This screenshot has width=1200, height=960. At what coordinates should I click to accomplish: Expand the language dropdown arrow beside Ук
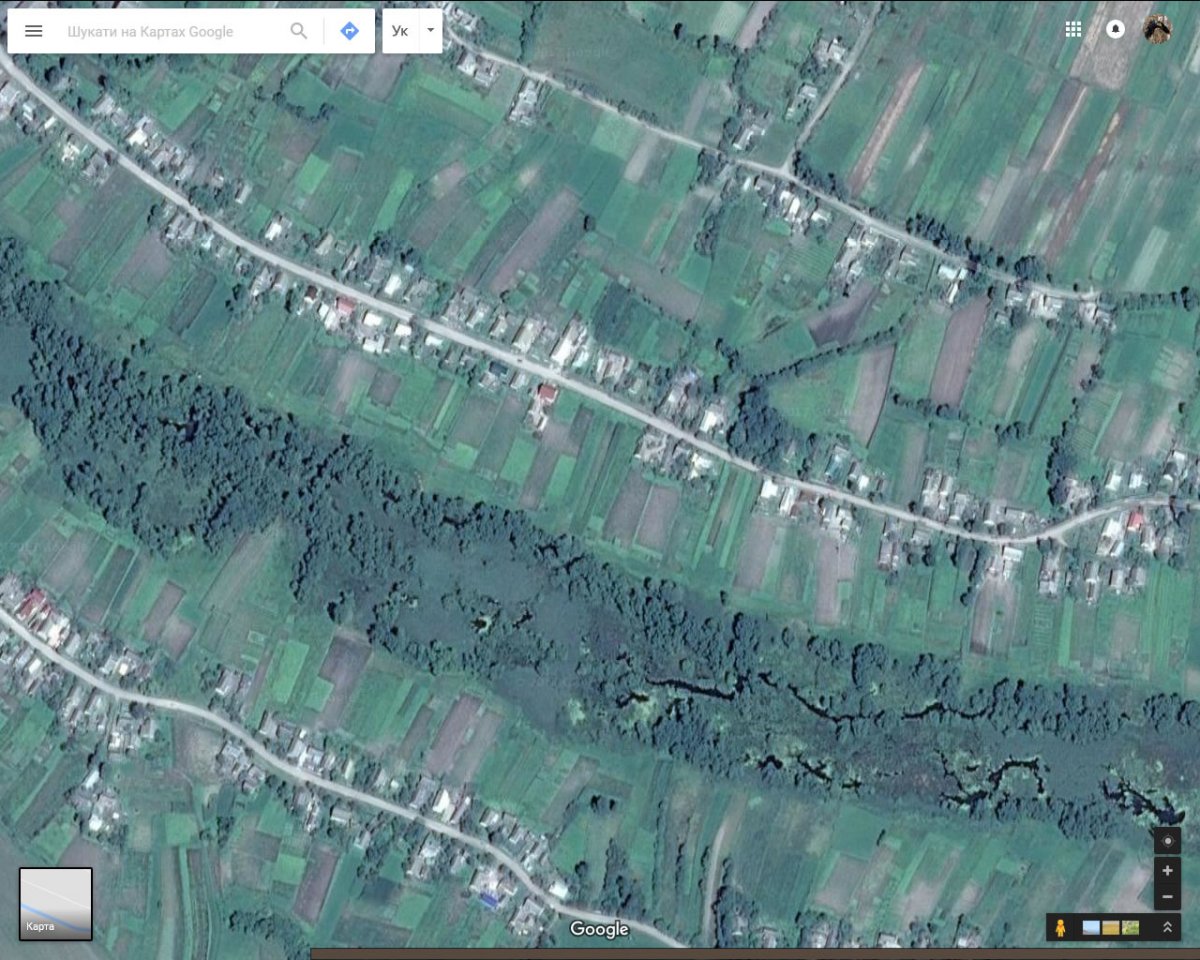pos(430,31)
